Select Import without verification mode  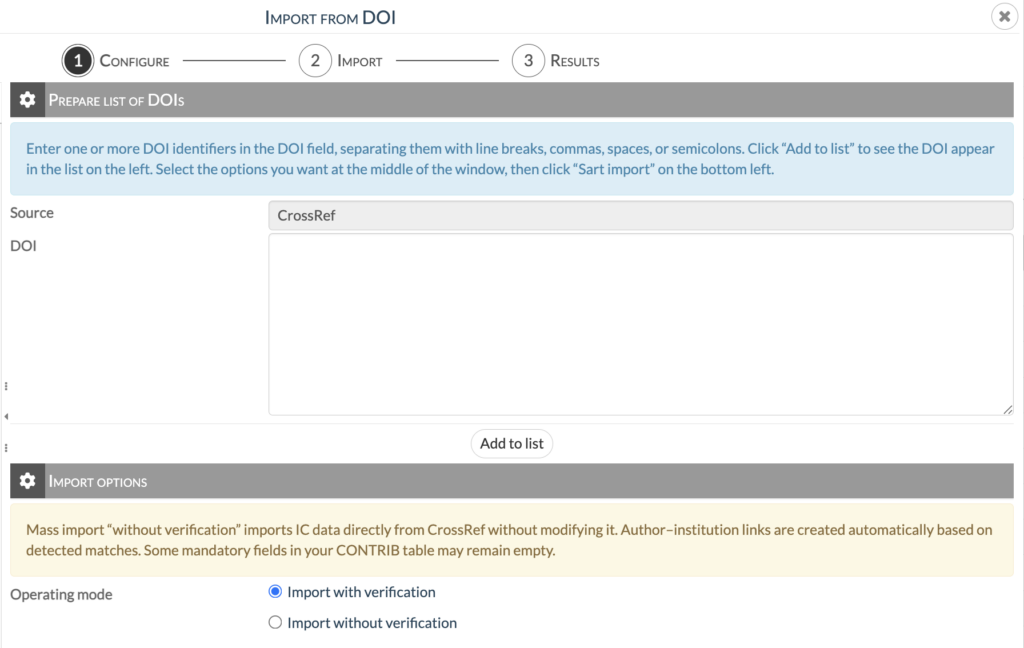tap(276, 623)
